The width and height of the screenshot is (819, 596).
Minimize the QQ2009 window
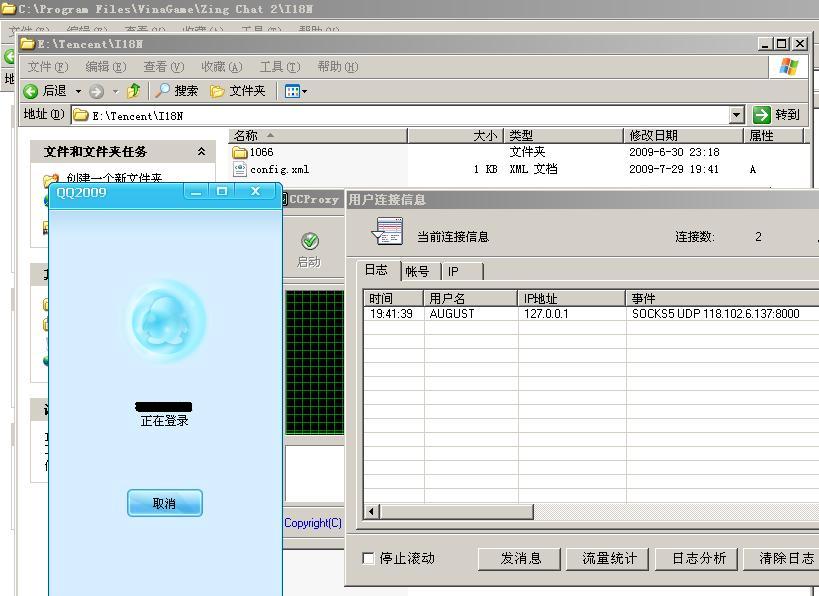coord(196,192)
